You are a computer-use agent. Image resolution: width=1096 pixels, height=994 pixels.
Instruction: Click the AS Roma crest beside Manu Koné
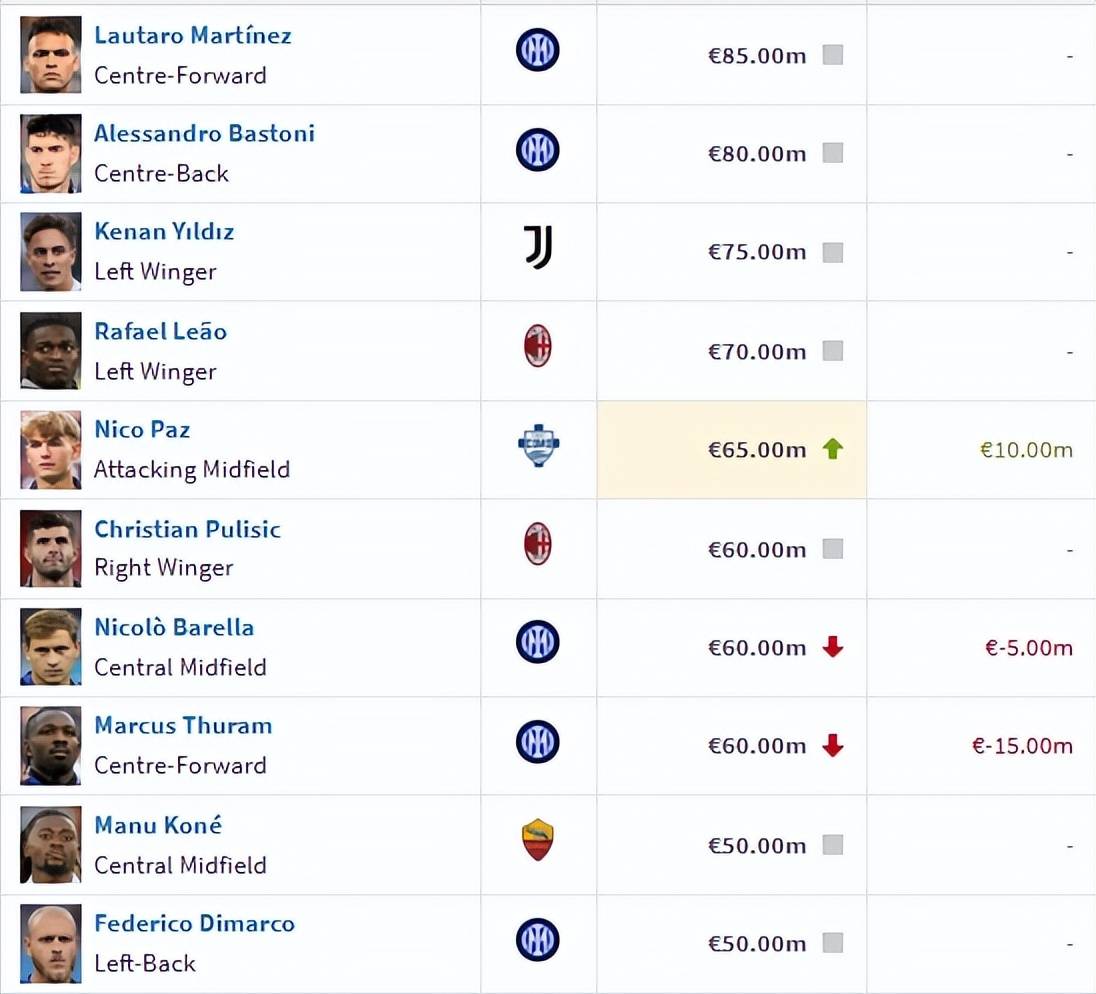click(538, 840)
